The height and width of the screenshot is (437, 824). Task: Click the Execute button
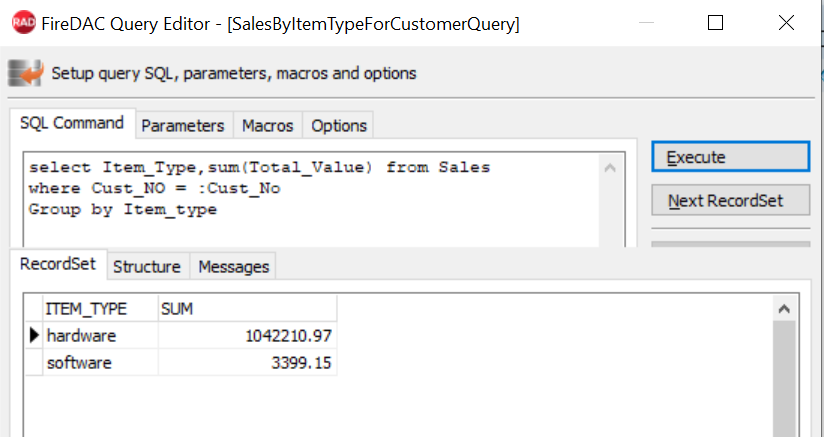(730, 157)
